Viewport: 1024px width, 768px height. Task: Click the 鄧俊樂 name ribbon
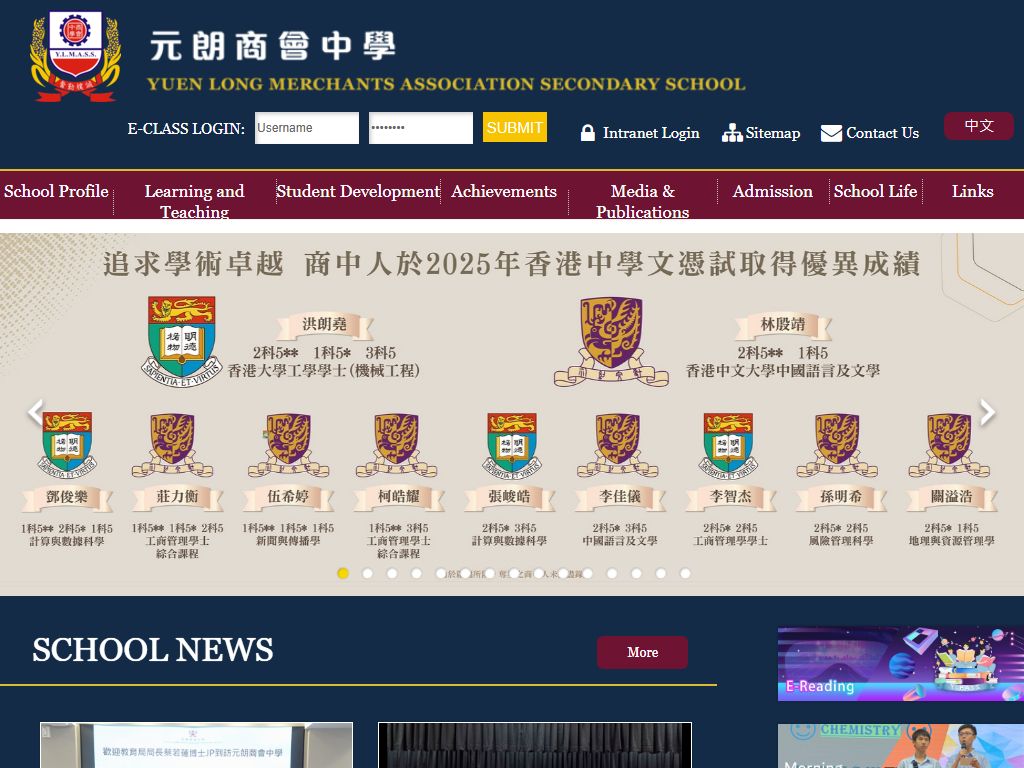coord(67,497)
